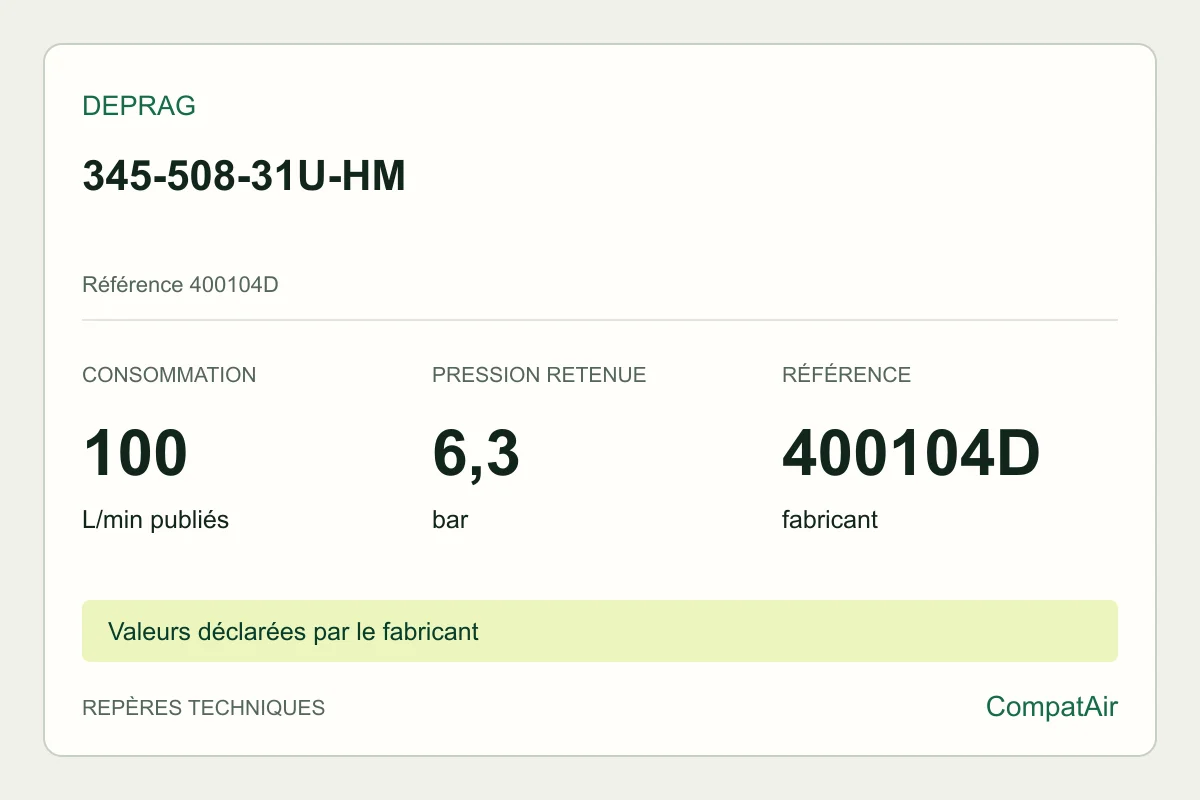Image resolution: width=1200 pixels, height=800 pixels.
Task: Click the 'Valeurs déclarées par le fabricant' banner
Action: pos(600,631)
